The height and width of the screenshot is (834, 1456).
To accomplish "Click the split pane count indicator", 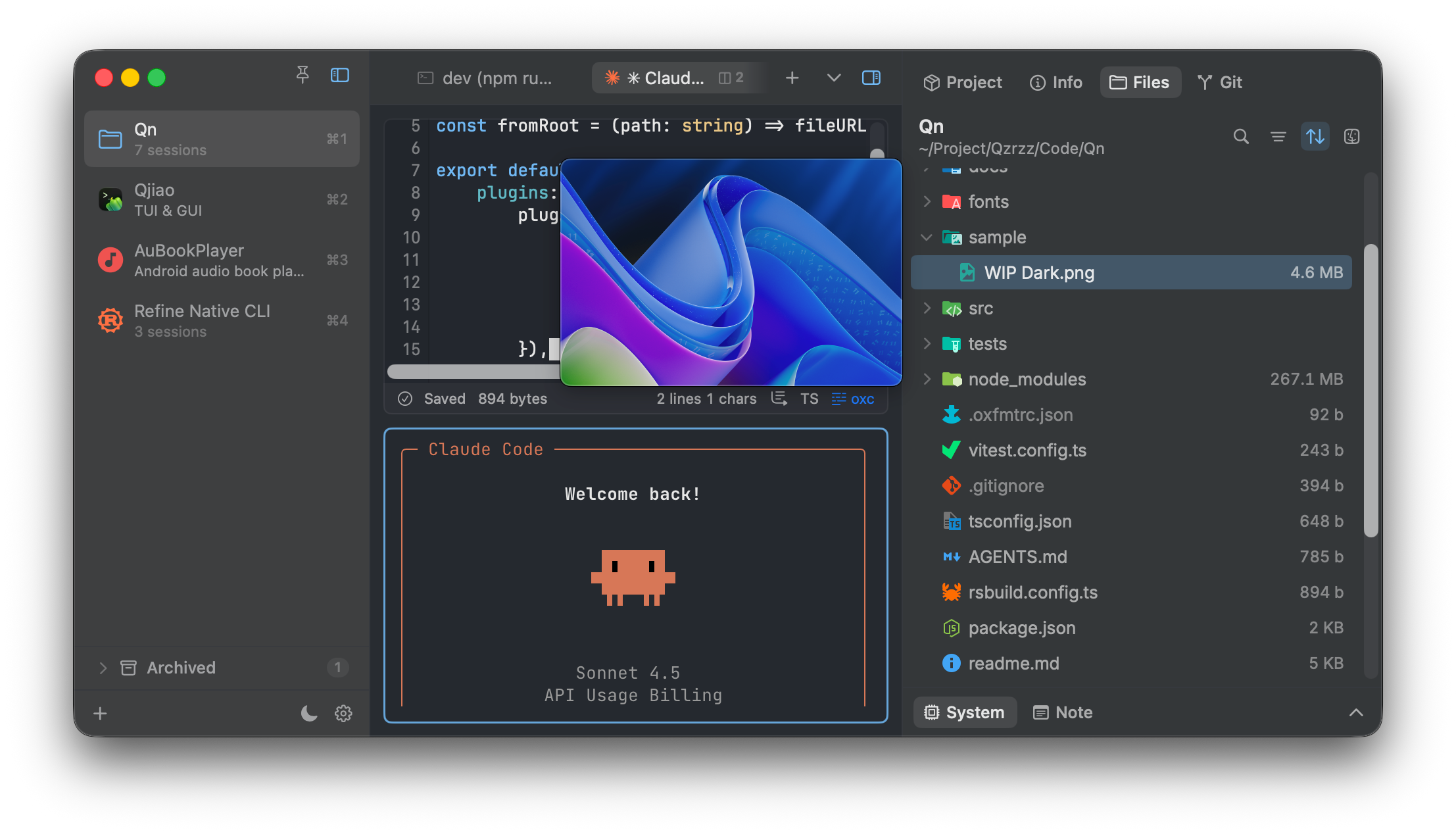I will 731,78.
